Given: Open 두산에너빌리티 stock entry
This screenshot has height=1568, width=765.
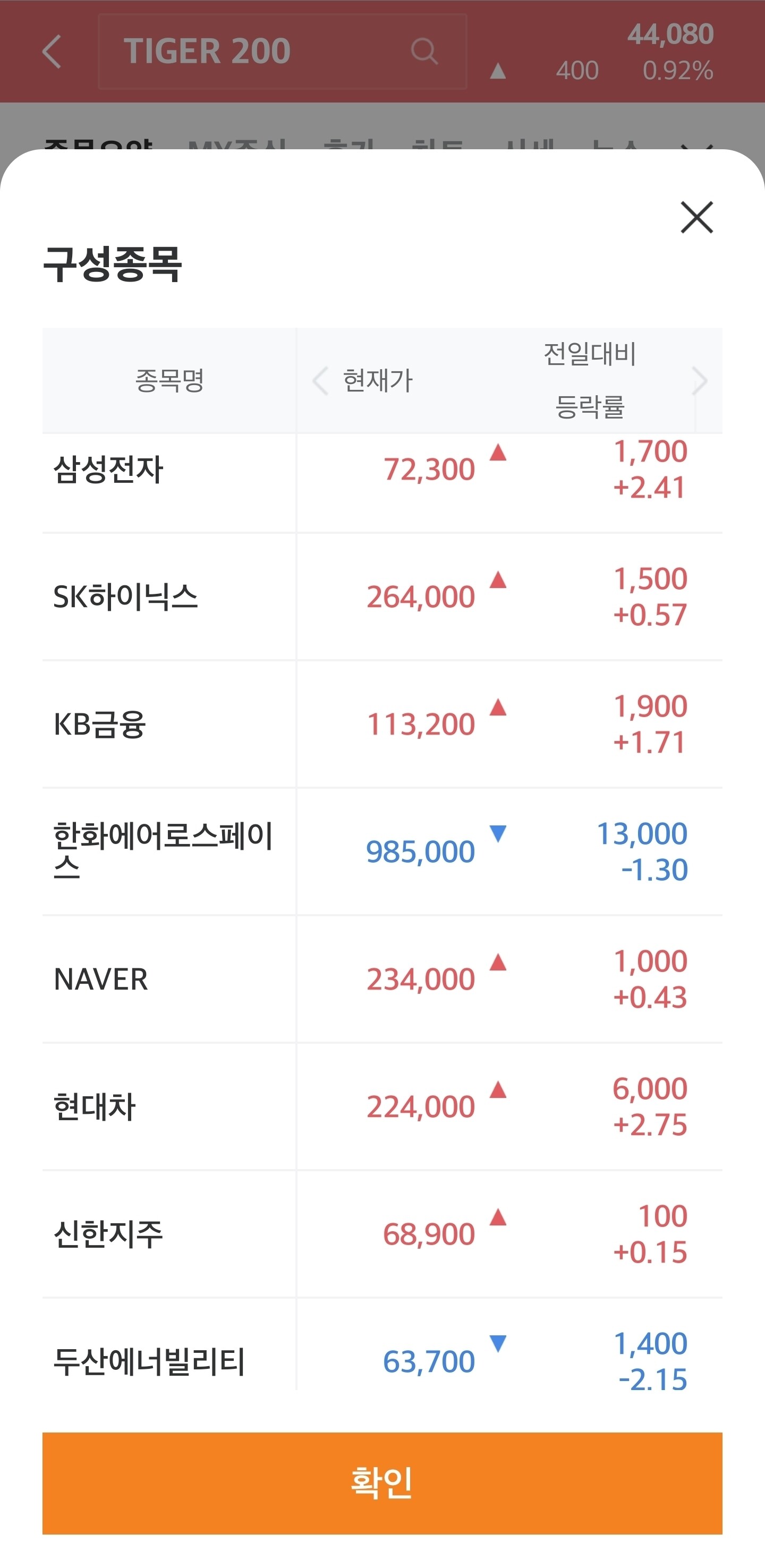Looking at the screenshot, I should pyautogui.click(x=149, y=1362).
